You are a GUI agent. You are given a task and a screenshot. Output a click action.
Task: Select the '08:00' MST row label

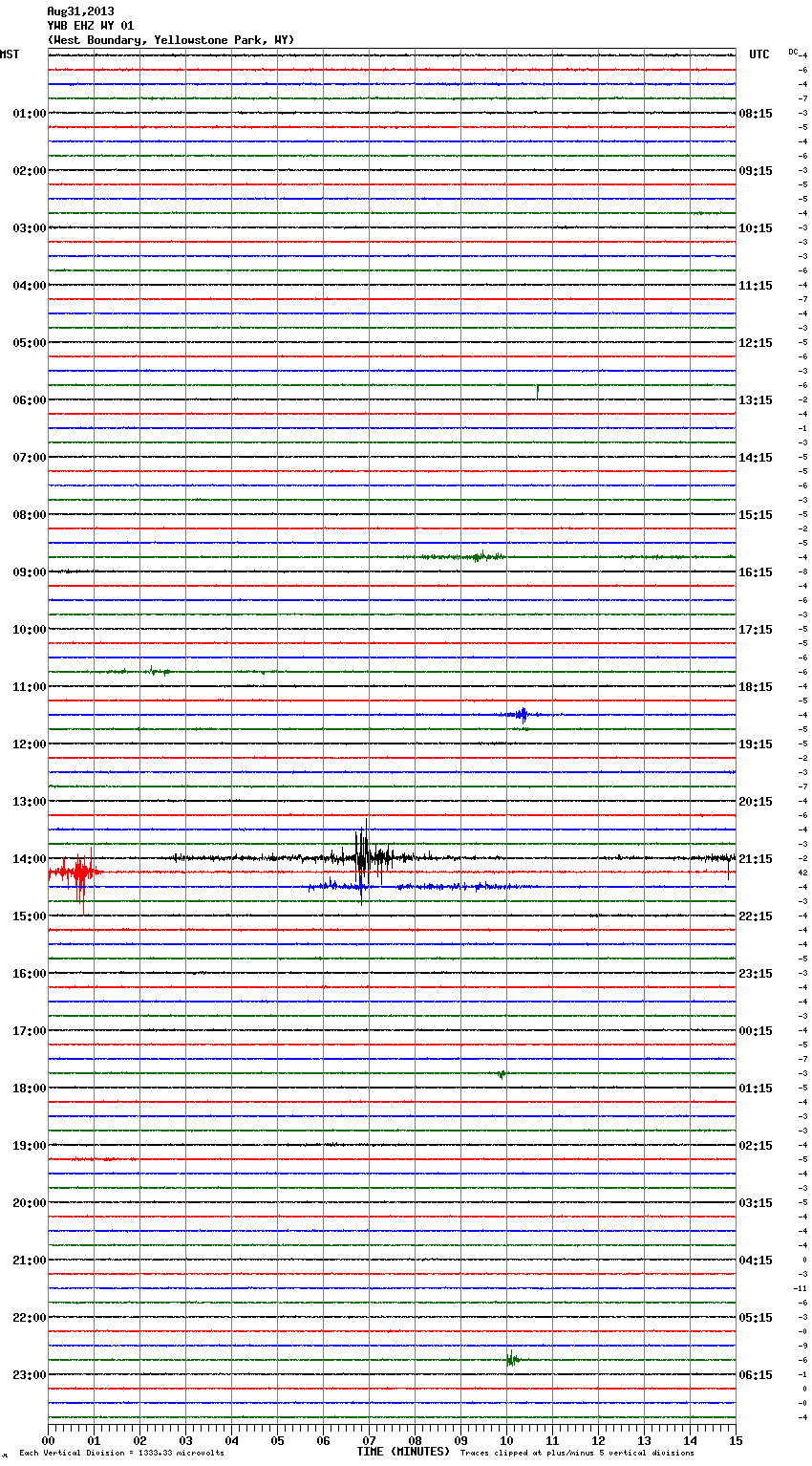pos(30,515)
